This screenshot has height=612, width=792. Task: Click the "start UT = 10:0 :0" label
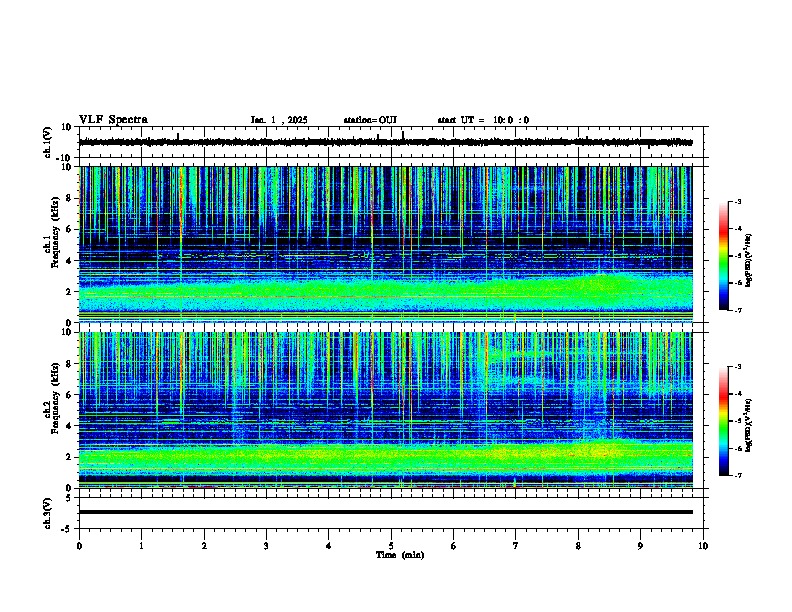(x=483, y=120)
